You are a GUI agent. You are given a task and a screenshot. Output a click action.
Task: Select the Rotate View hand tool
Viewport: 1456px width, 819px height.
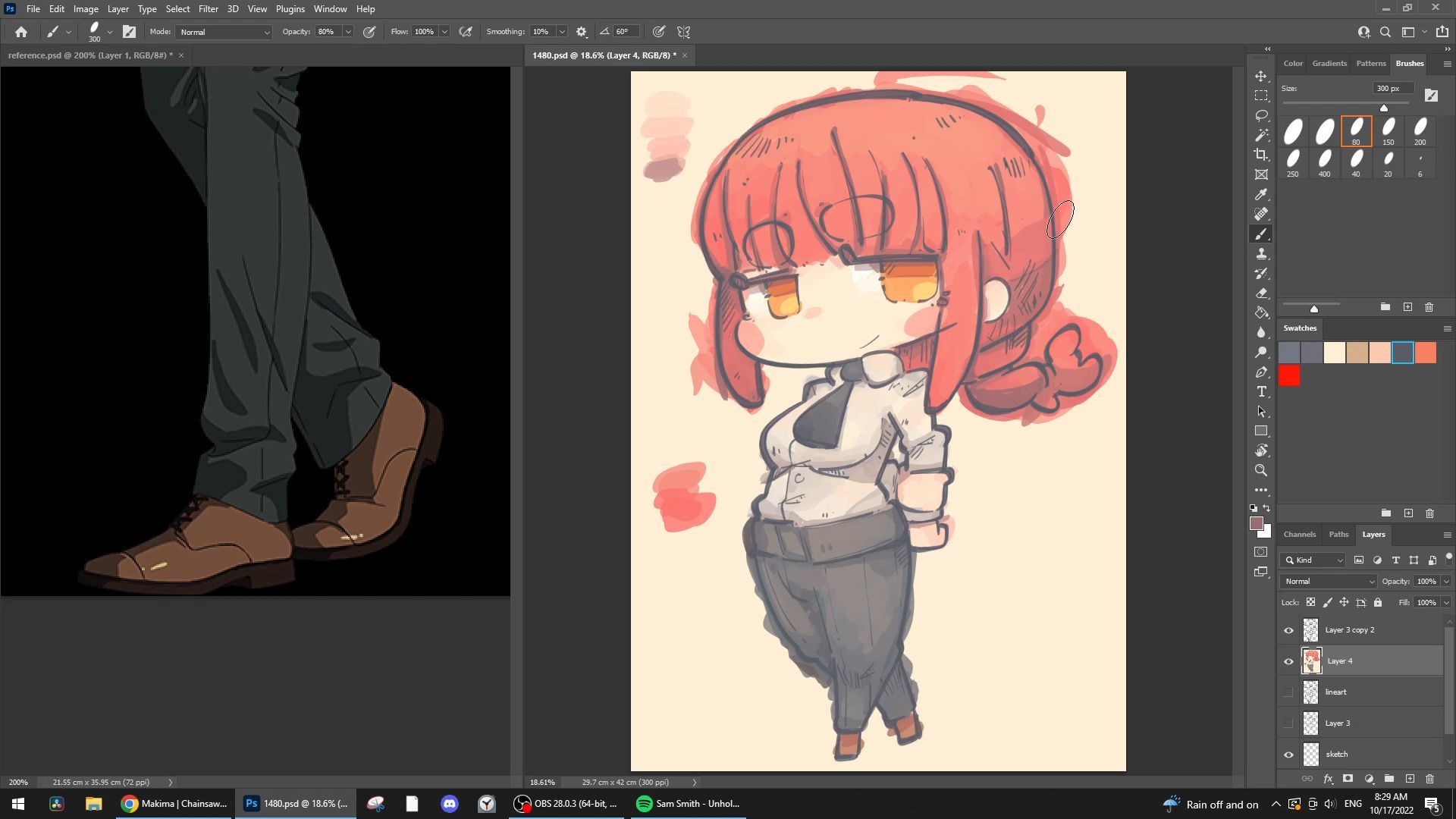pos(1261,450)
